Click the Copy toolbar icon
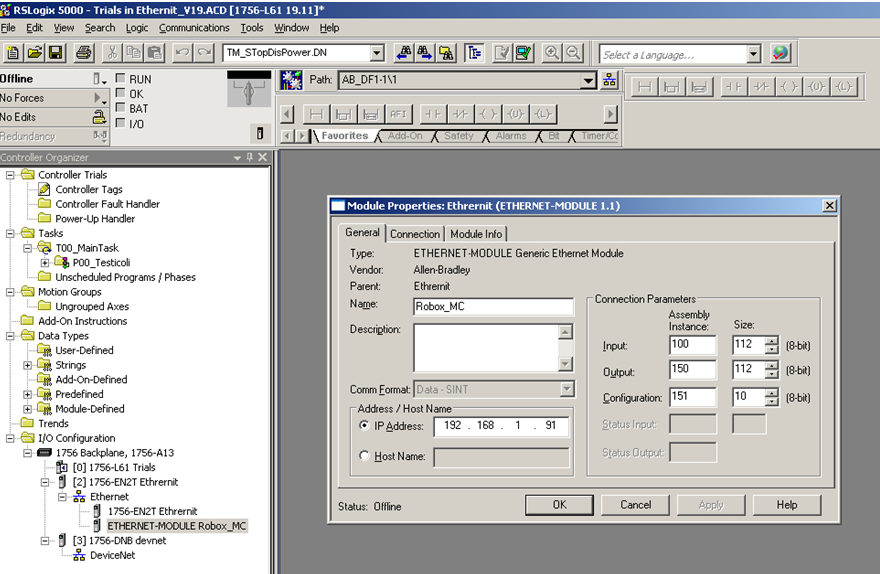This screenshot has height=574, width=880. [x=133, y=53]
